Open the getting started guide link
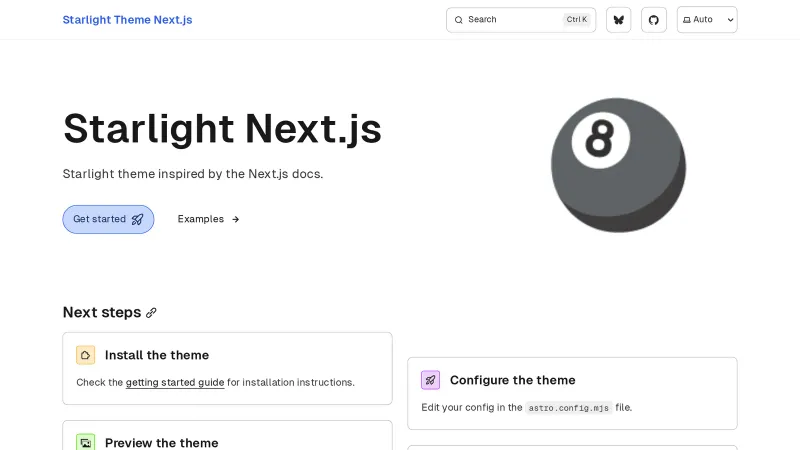 tap(175, 382)
